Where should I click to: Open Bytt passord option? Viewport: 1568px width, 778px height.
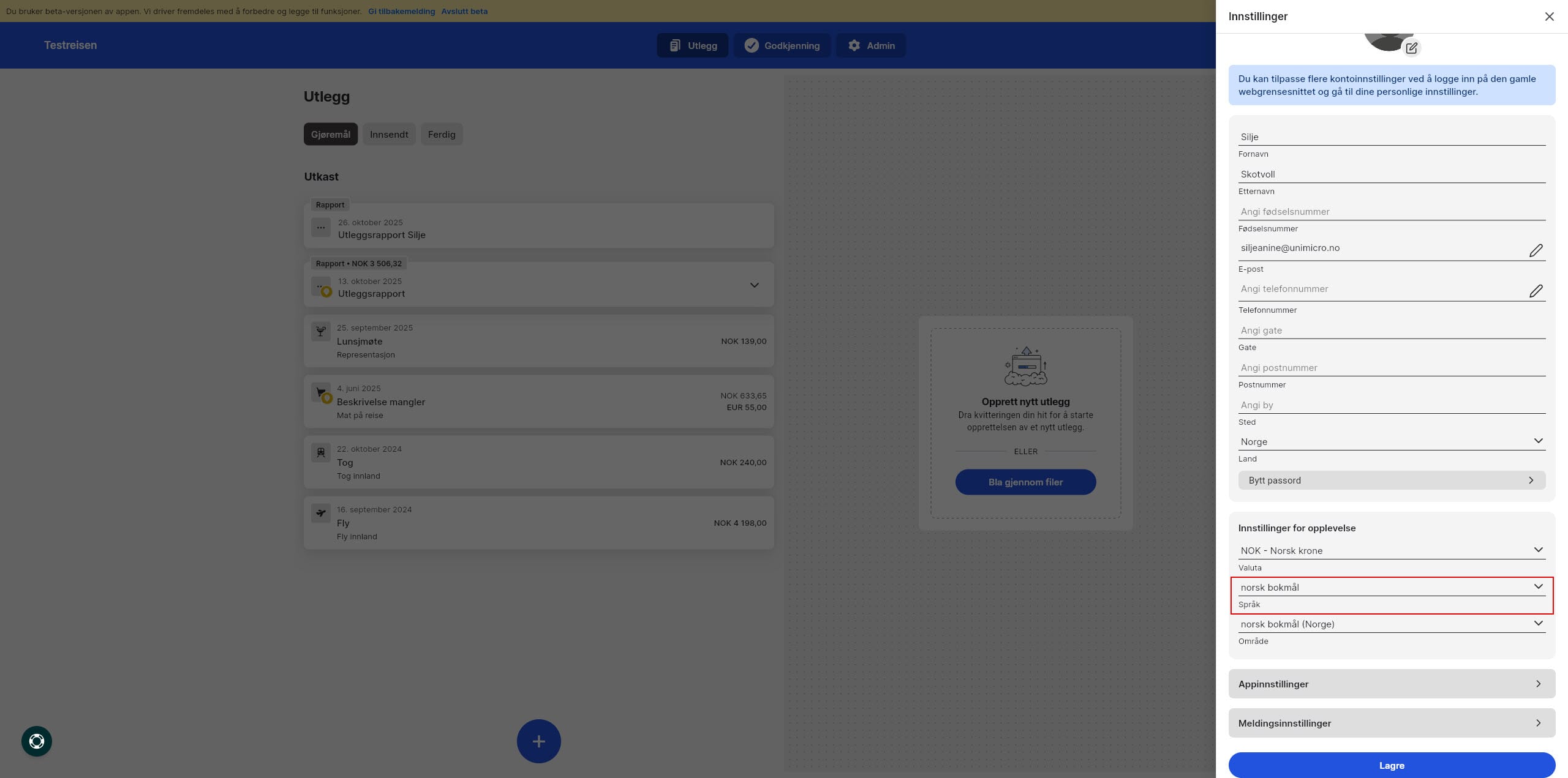[x=1391, y=480]
